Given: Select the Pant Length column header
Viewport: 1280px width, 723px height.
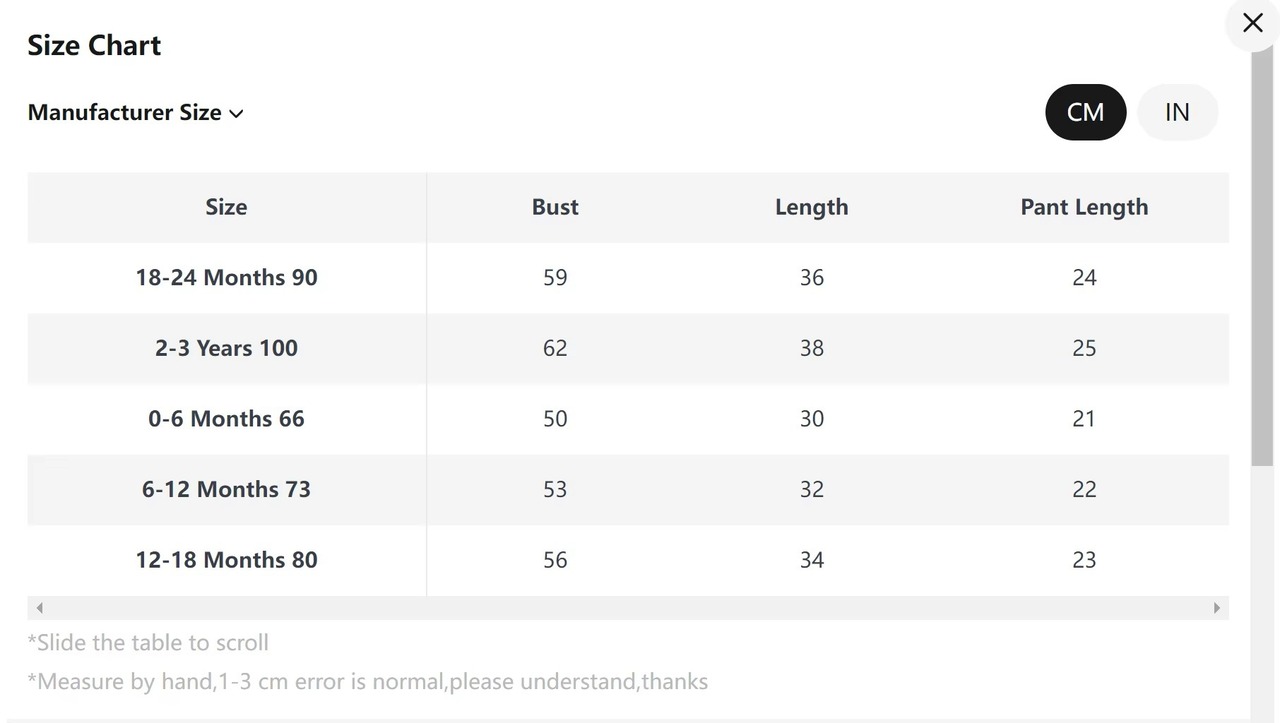Looking at the screenshot, I should pyautogui.click(x=1084, y=207).
